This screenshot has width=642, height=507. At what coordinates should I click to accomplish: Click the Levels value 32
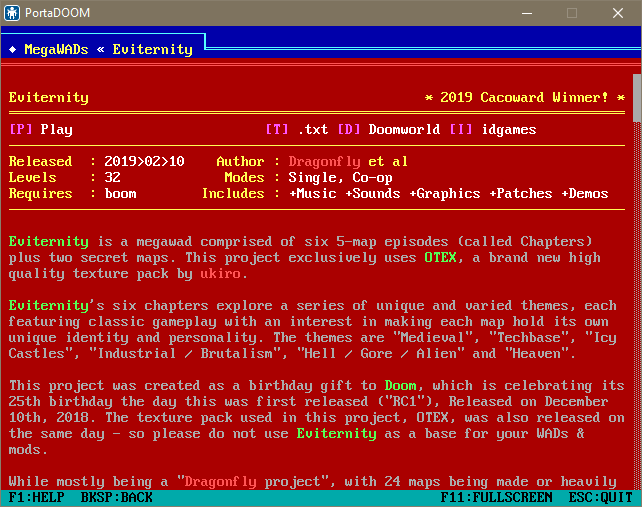coord(112,177)
